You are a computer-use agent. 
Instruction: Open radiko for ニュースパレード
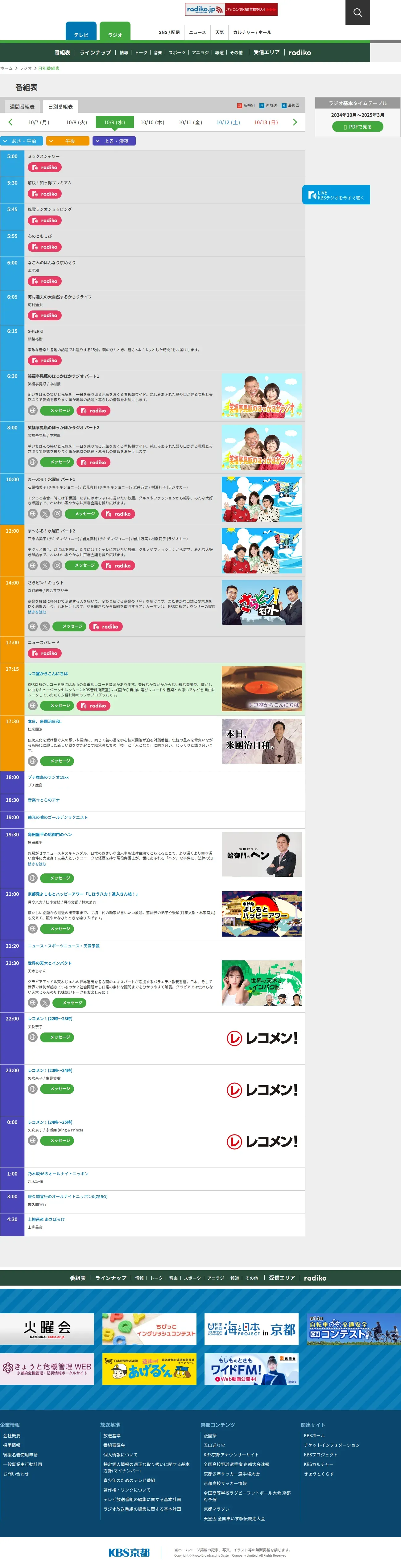[x=44, y=653]
